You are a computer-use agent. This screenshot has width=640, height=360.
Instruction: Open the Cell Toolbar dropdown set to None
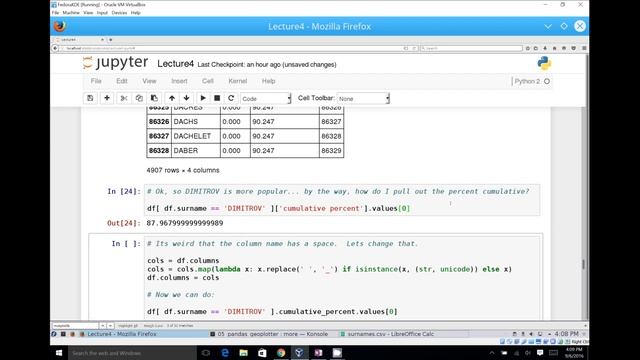363,98
